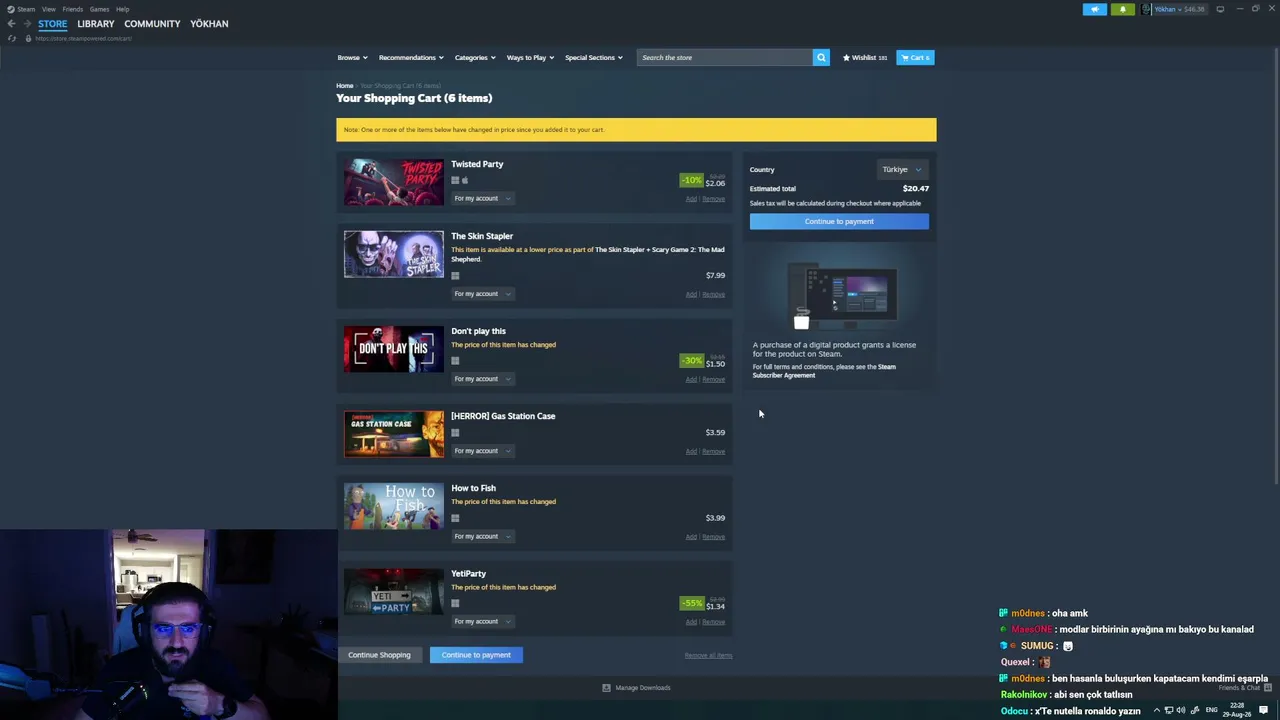
Task: Open the Yökhan account dropdown
Action: click(x=1174, y=9)
